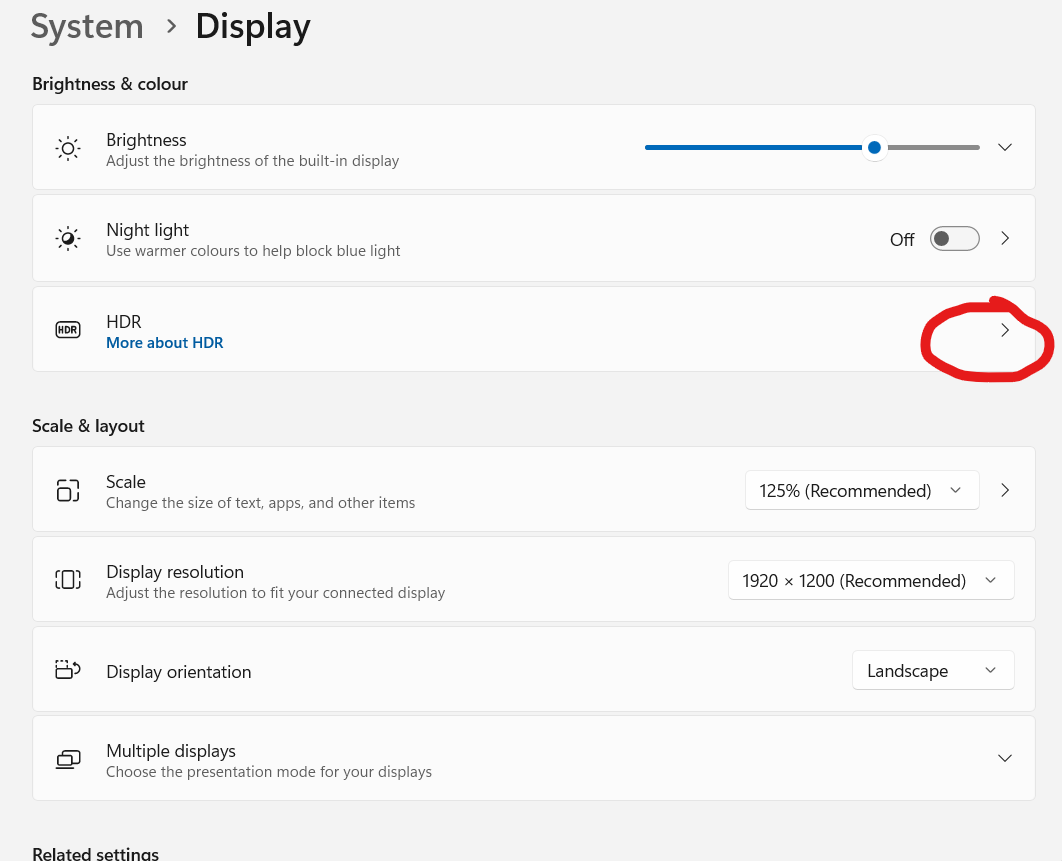1062x861 pixels.
Task: Click the Display orientation icon
Action: [x=68, y=670]
